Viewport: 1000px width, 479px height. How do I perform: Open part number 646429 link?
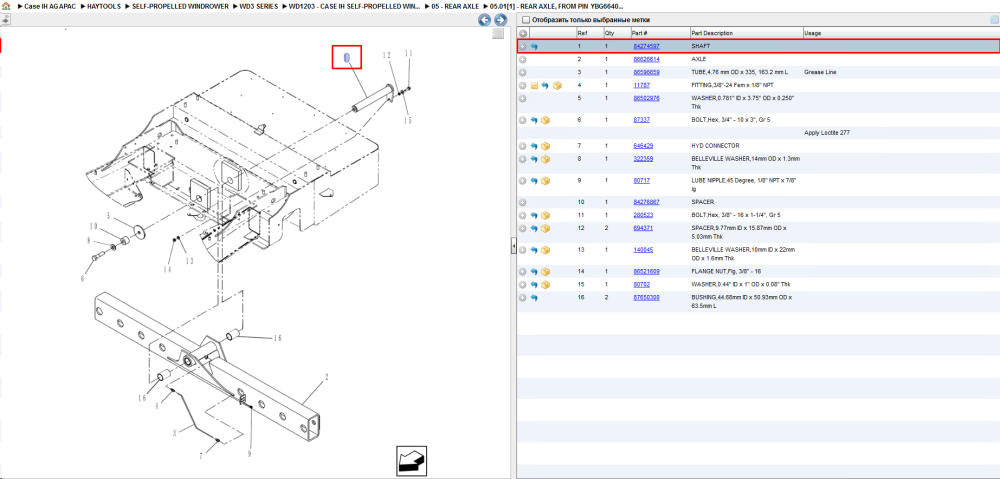[643, 146]
